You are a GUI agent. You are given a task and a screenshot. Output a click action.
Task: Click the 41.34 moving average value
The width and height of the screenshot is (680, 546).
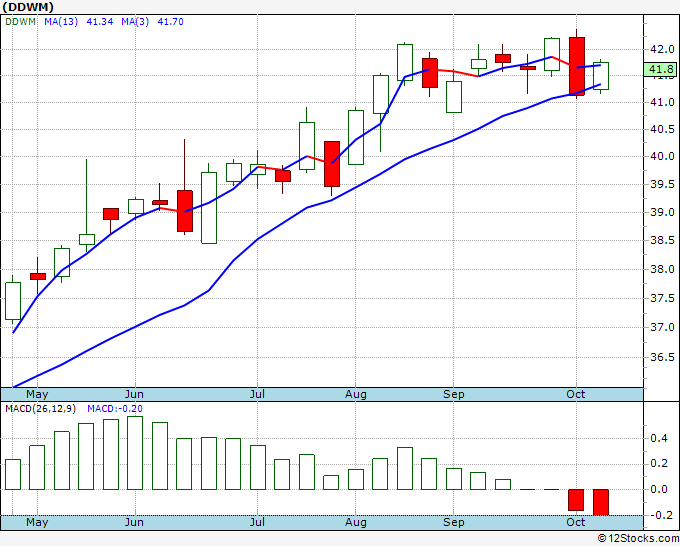[x=100, y=22]
